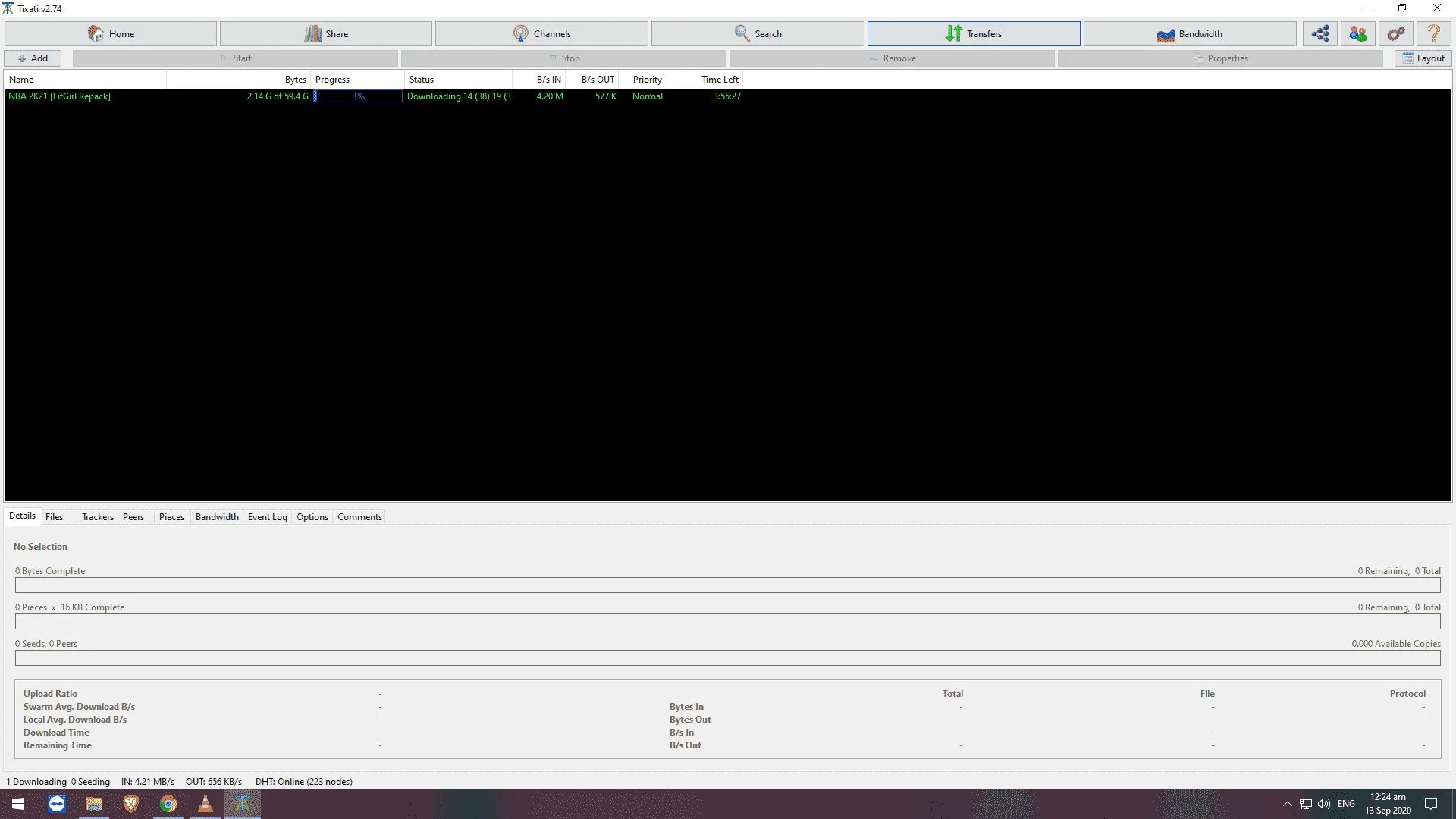Click the Tixati taskbar icon
The image size is (1456, 819).
(x=243, y=804)
